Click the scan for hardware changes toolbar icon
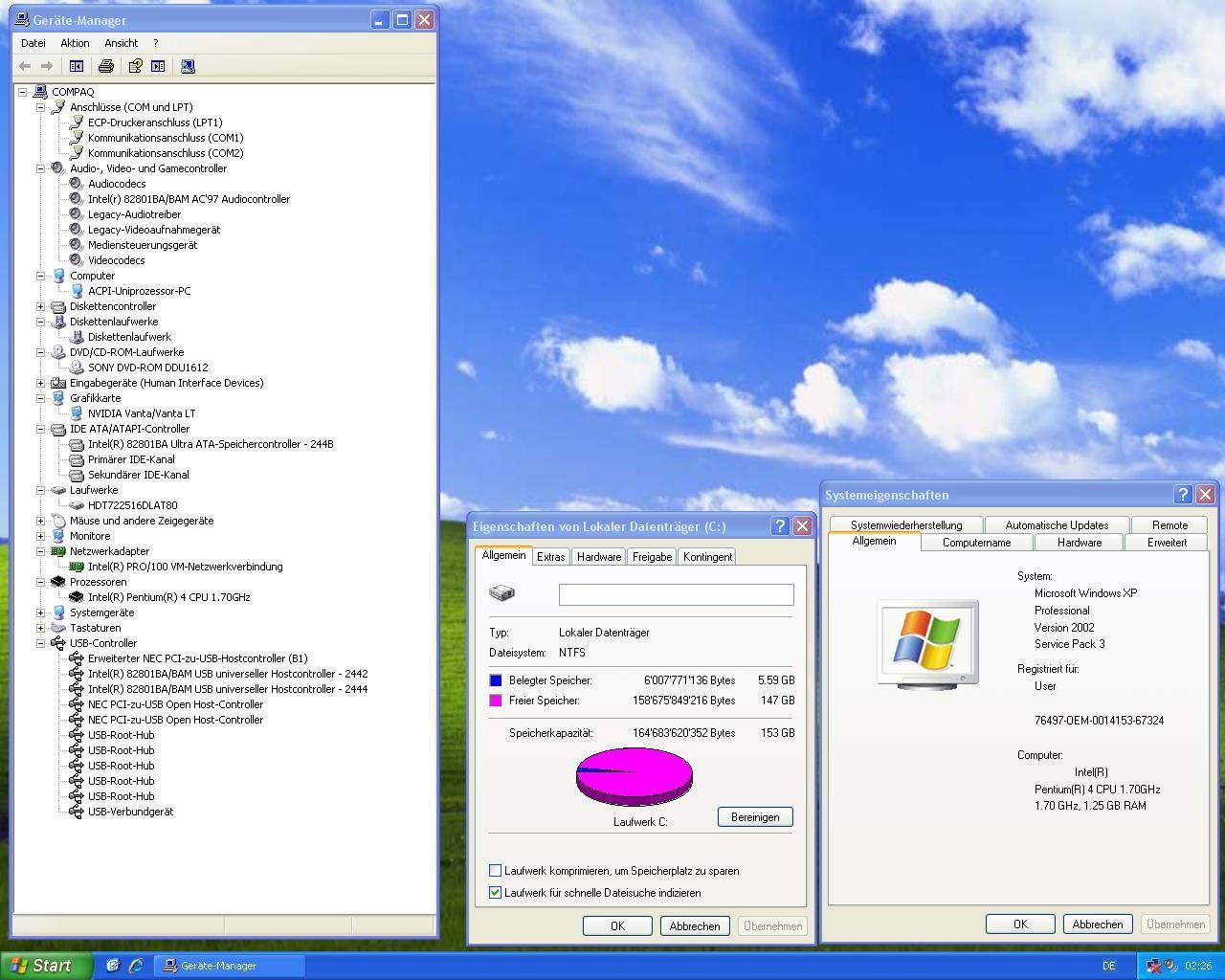The width and height of the screenshot is (1225, 980). point(188,66)
